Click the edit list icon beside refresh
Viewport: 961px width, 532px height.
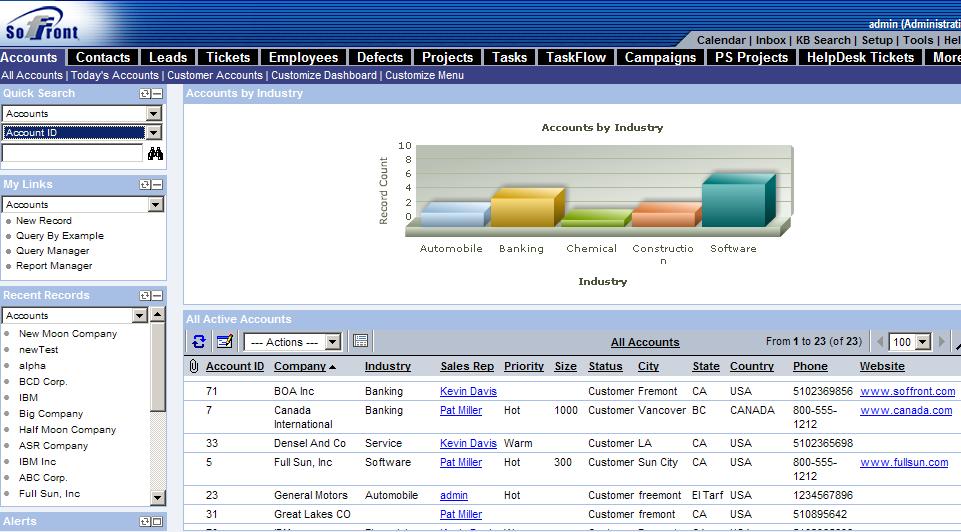225,341
